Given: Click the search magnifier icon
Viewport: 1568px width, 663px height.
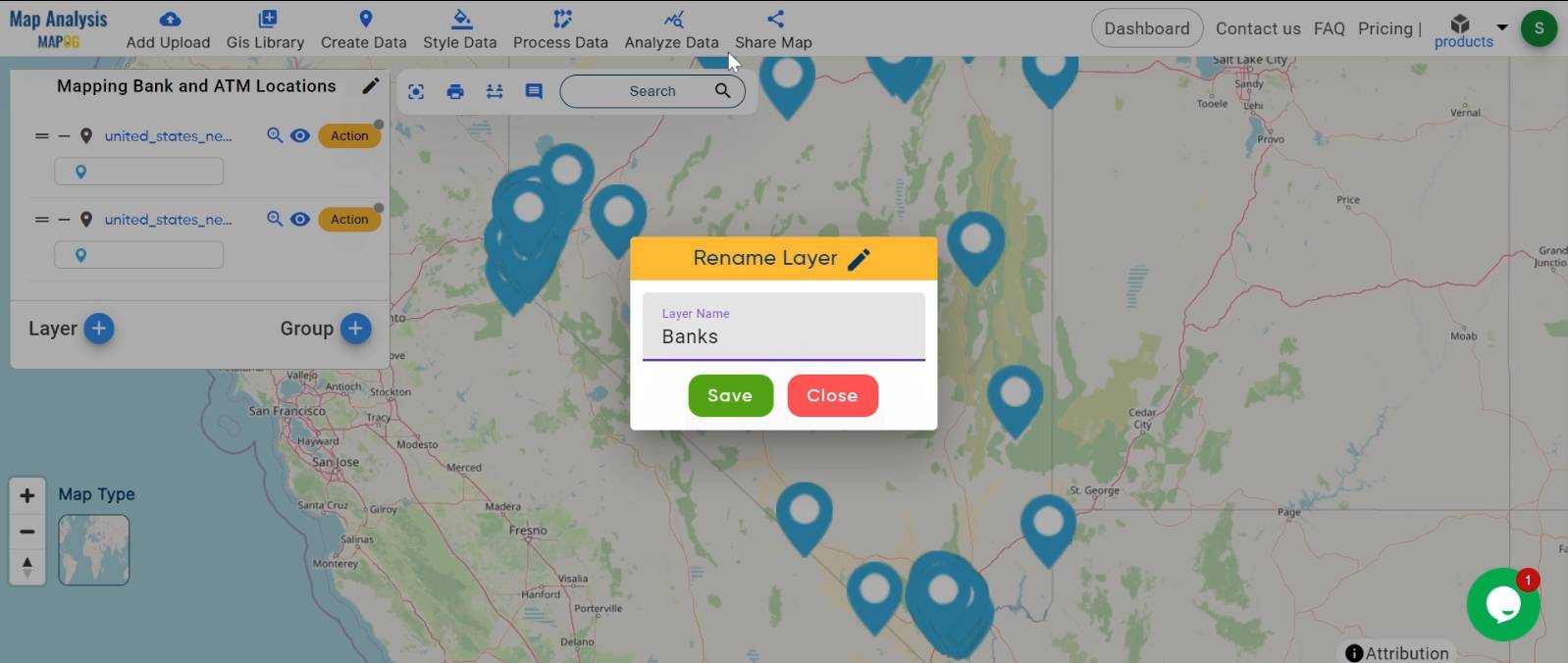Looking at the screenshot, I should (722, 90).
